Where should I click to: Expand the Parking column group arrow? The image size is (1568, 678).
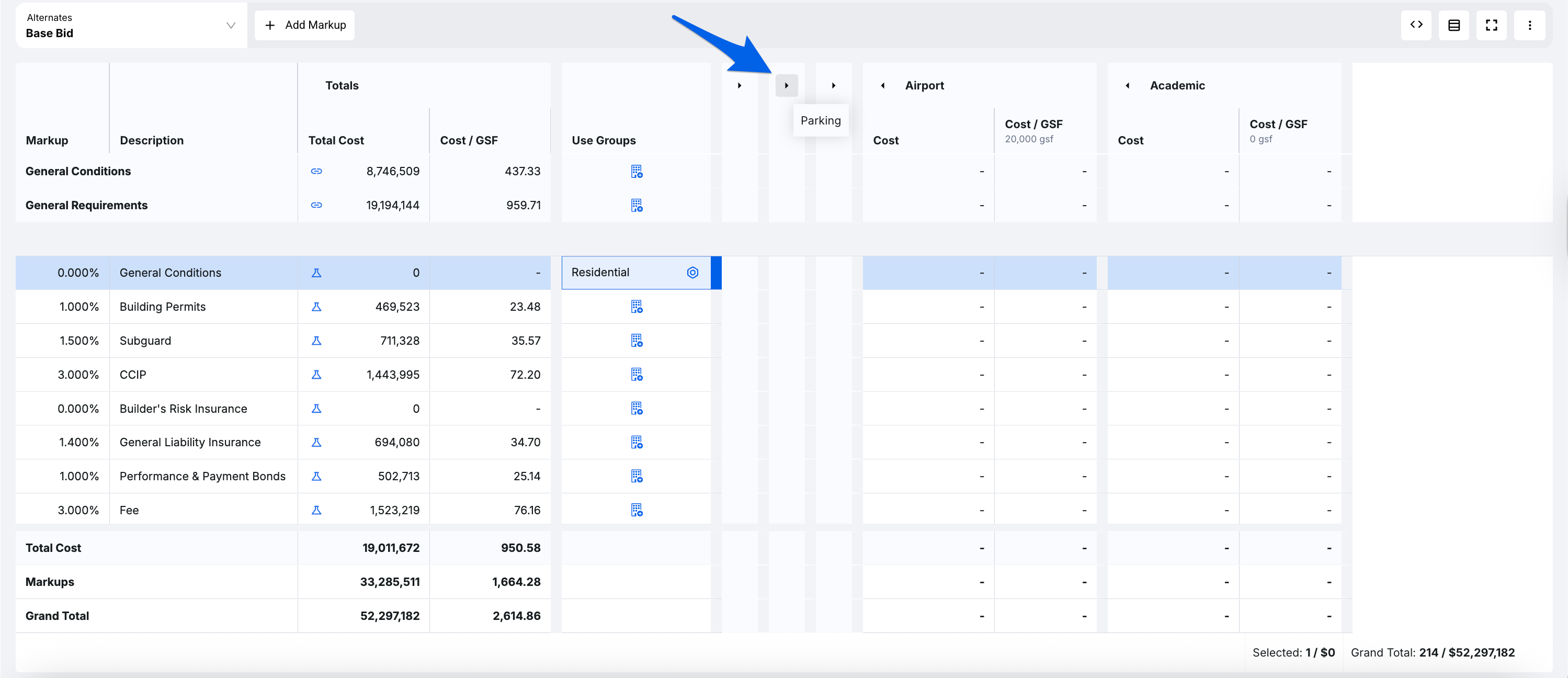786,86
